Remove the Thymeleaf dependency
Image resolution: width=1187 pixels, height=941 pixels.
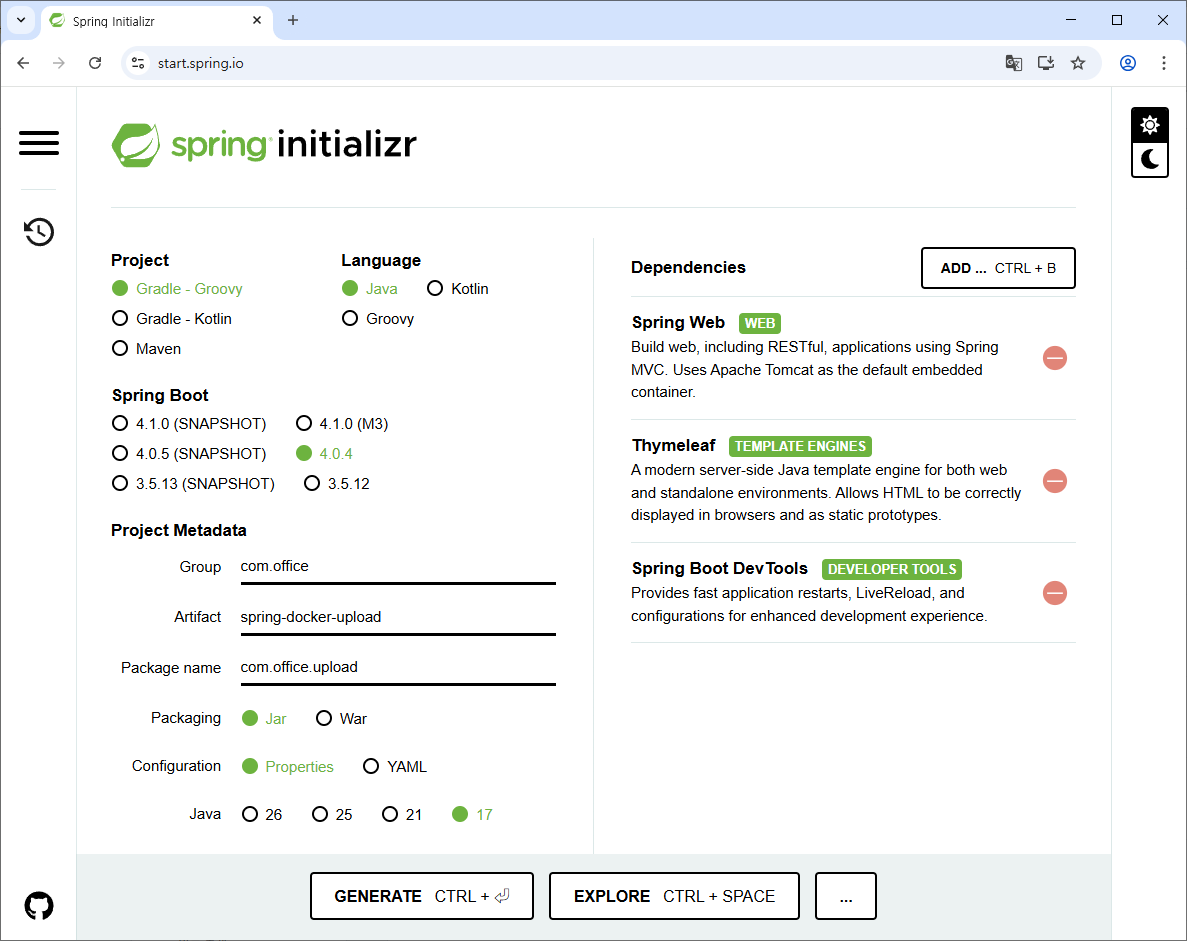[1055, 481]
